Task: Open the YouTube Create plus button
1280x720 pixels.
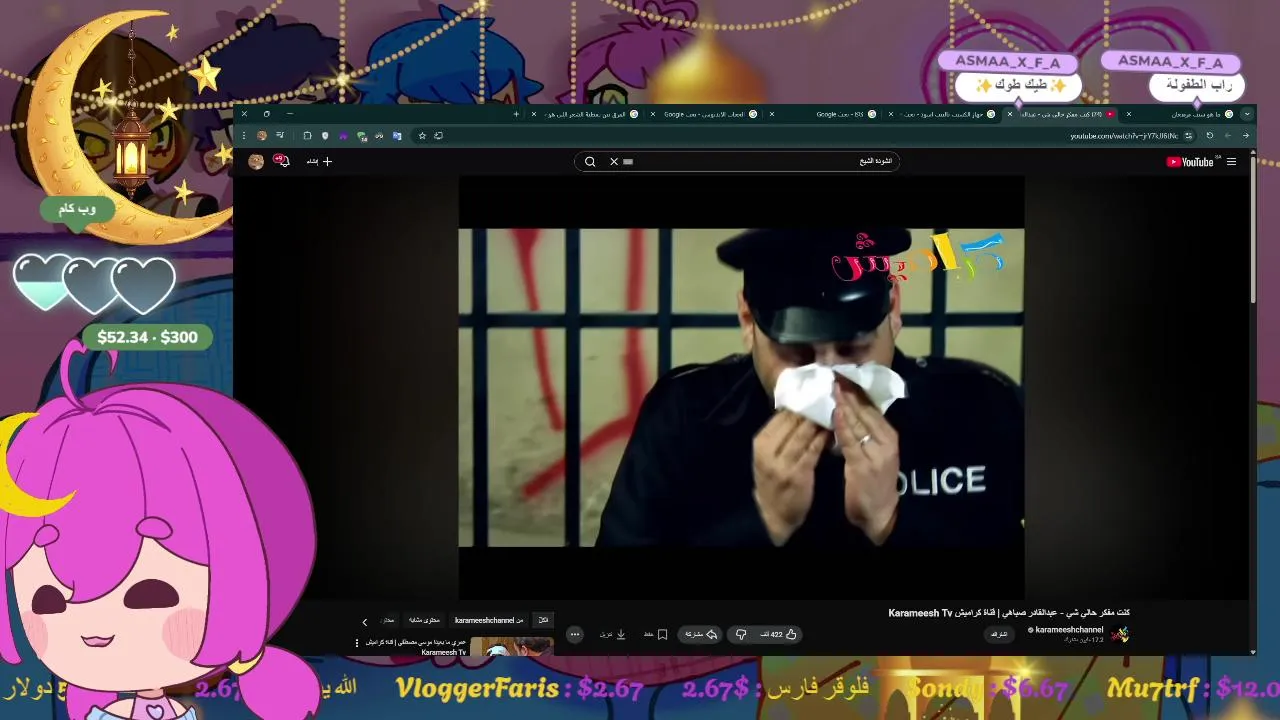Action: (320, 161)
